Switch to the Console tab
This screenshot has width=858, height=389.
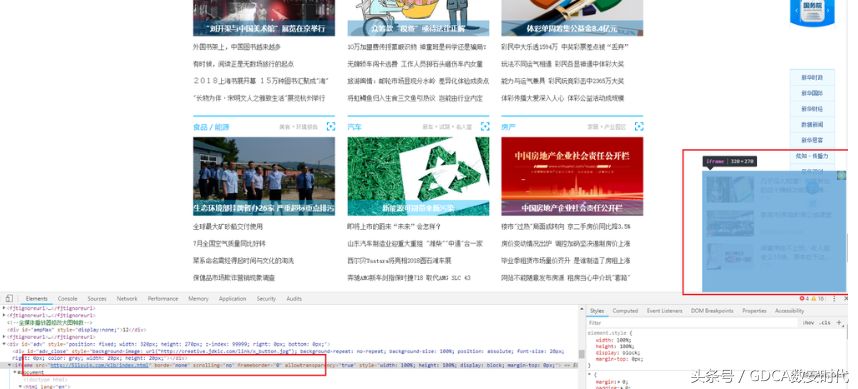coord(68,299)
